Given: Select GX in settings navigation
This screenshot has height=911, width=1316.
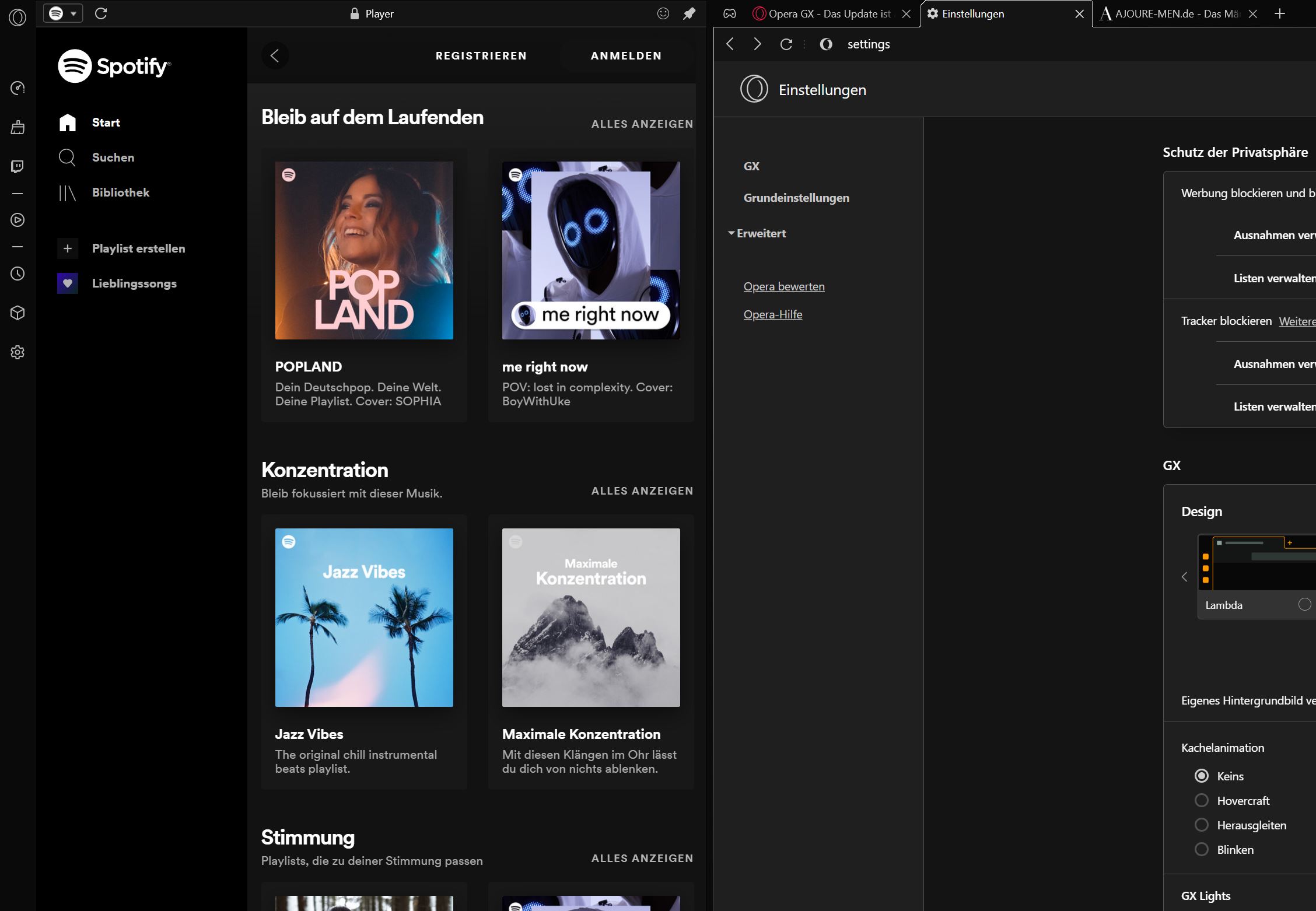Looking at the screenshot, I should pos(751,166).
